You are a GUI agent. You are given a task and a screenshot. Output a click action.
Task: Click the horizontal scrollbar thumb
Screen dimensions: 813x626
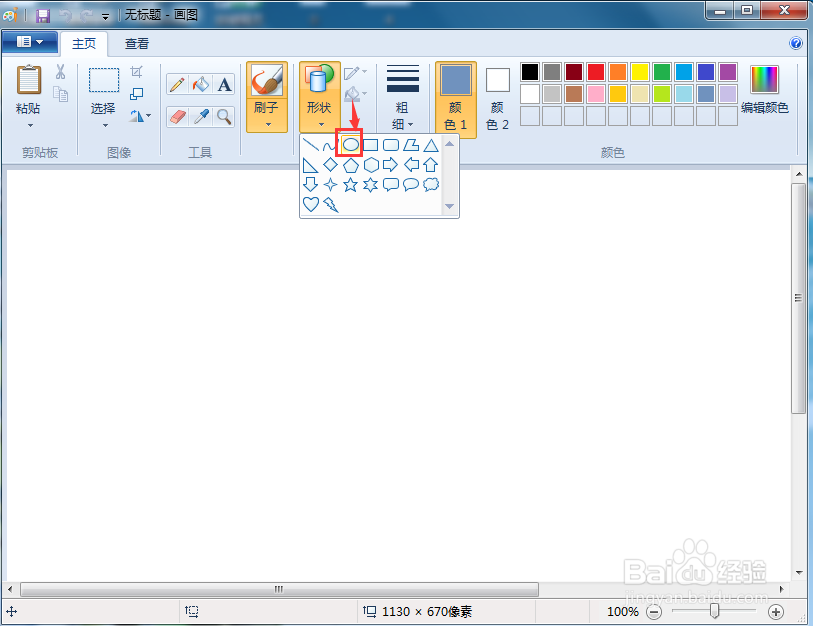pyautogui.click(x=279, y=589)
